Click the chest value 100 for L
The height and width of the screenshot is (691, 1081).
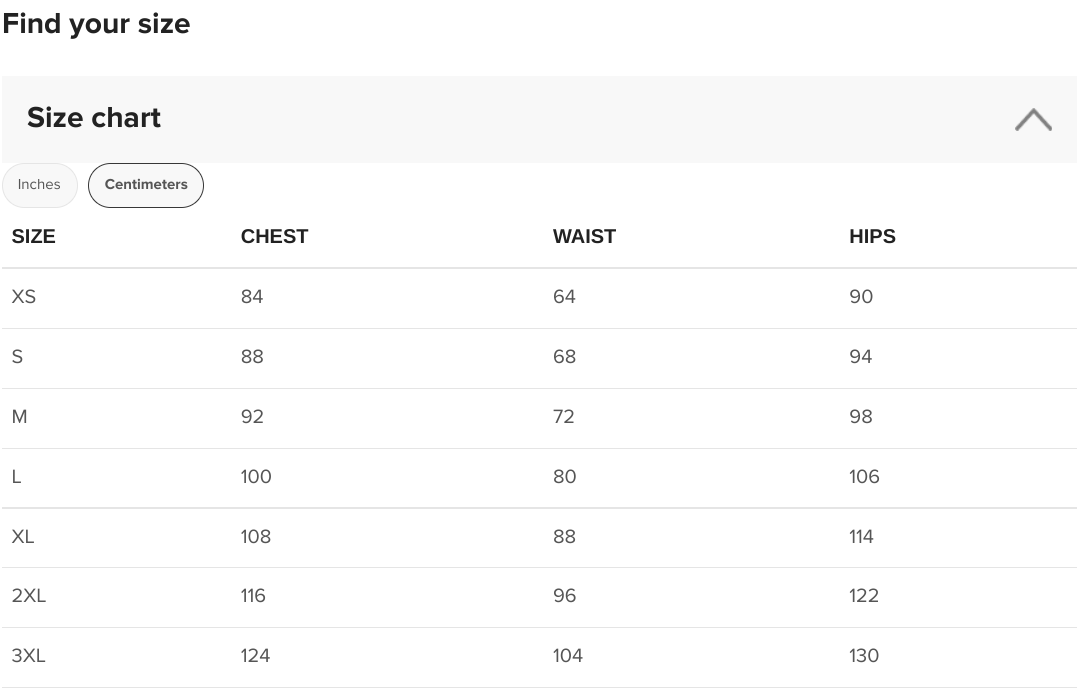[x=256, y=477]
